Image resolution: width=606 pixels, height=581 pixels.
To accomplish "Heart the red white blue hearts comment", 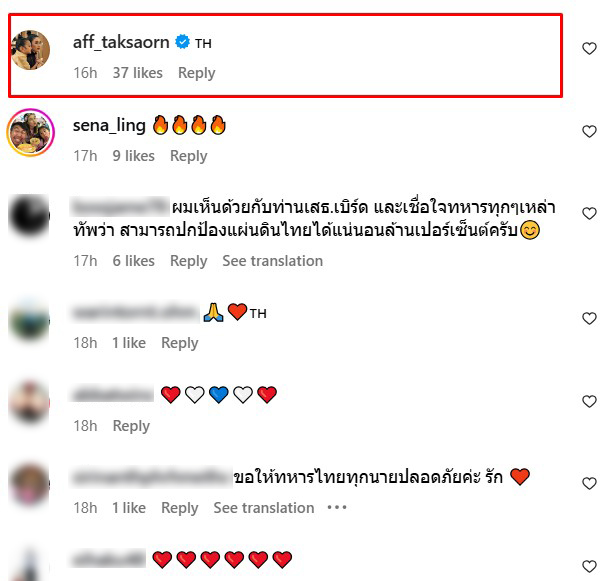I will [x=589, y=401].
